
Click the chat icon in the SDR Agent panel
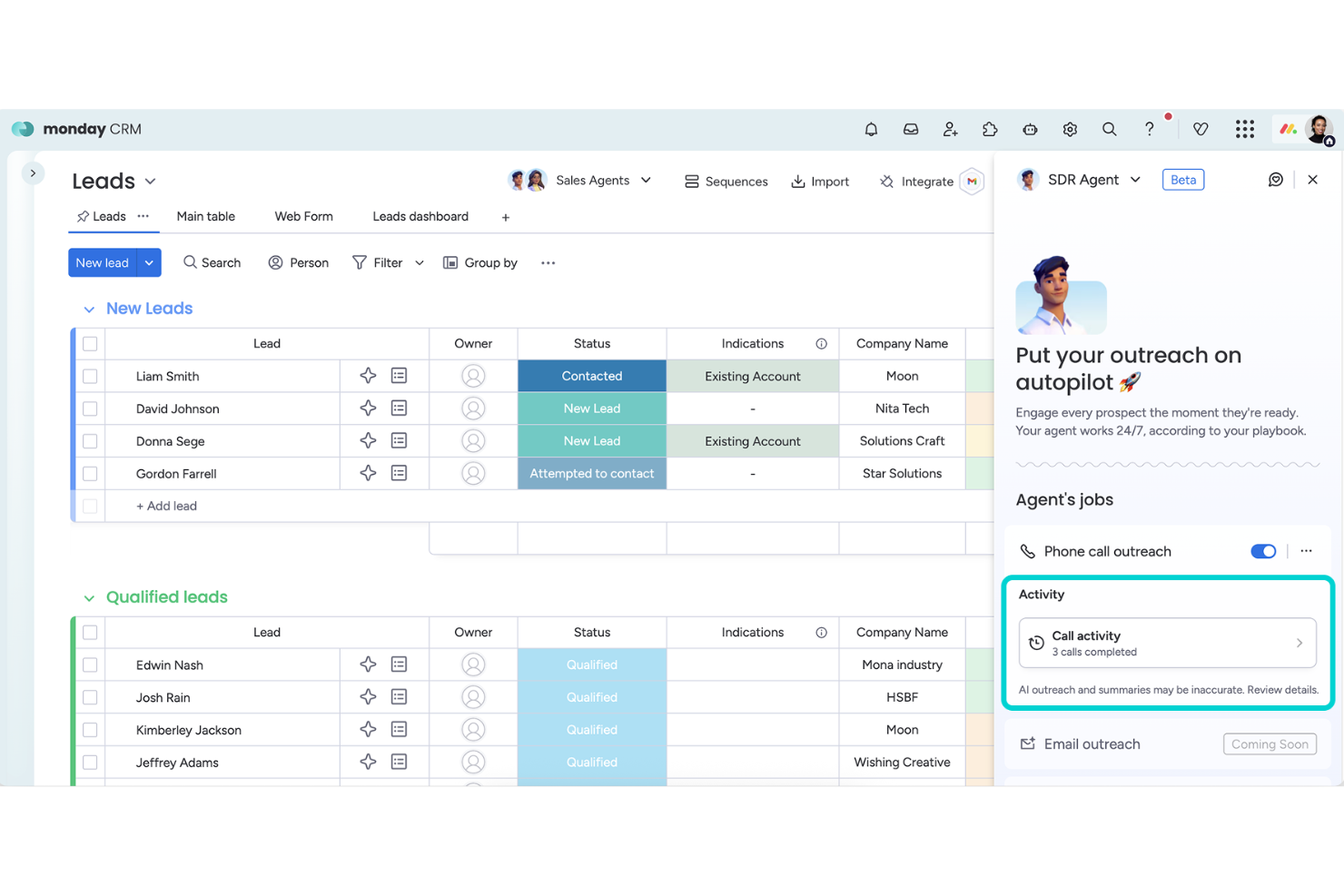tap(1275, 179)
